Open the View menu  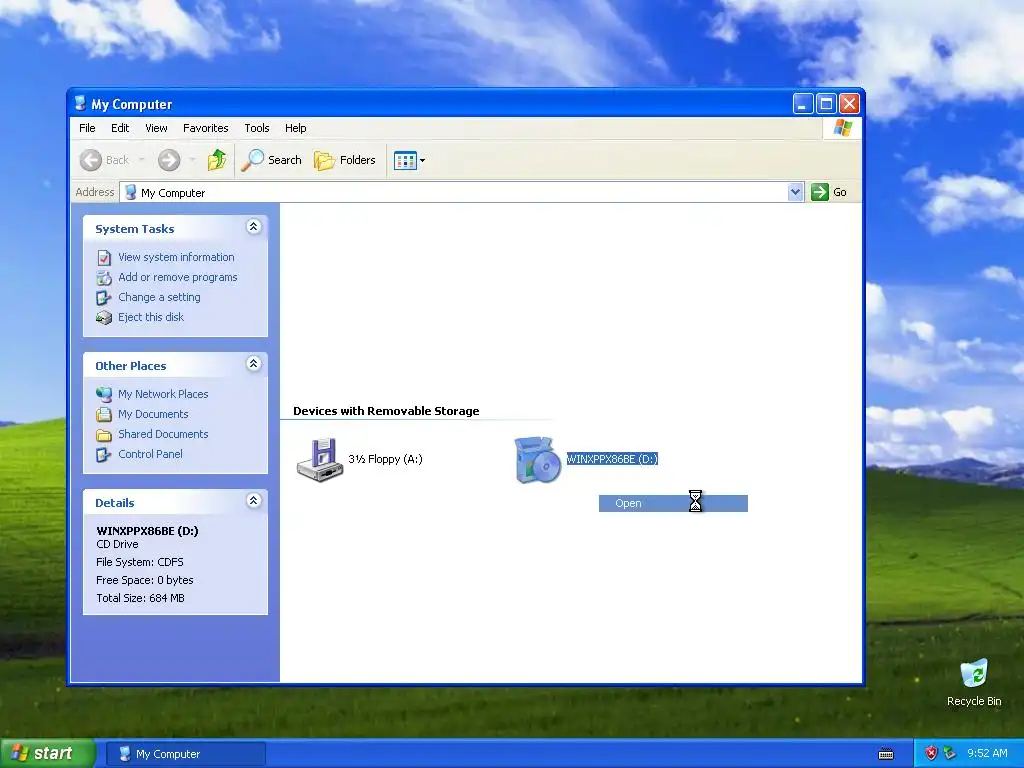pyautogui.click(x=156, y=128)
